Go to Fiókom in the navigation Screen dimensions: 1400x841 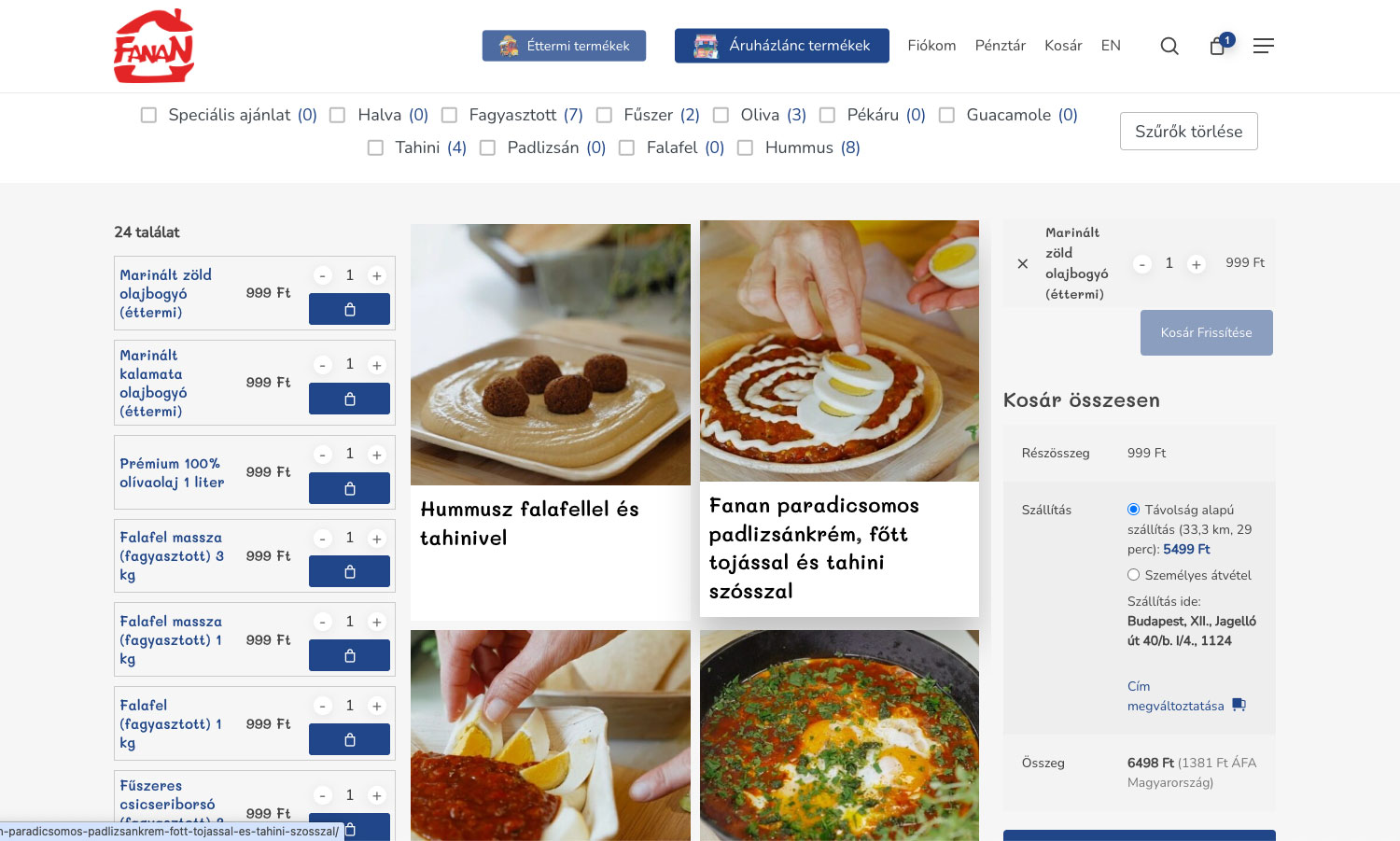931,46
